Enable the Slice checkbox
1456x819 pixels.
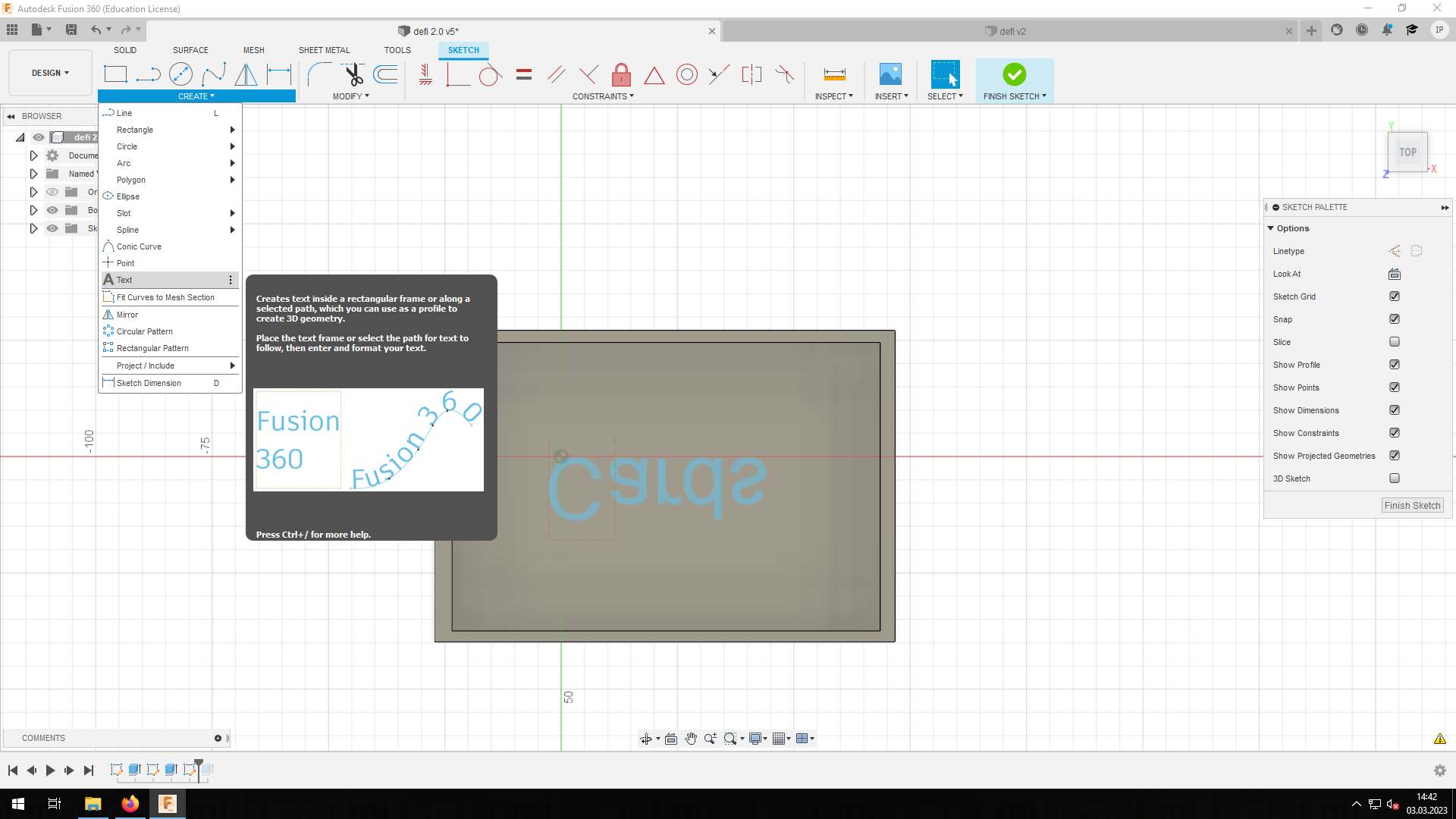1394,342
